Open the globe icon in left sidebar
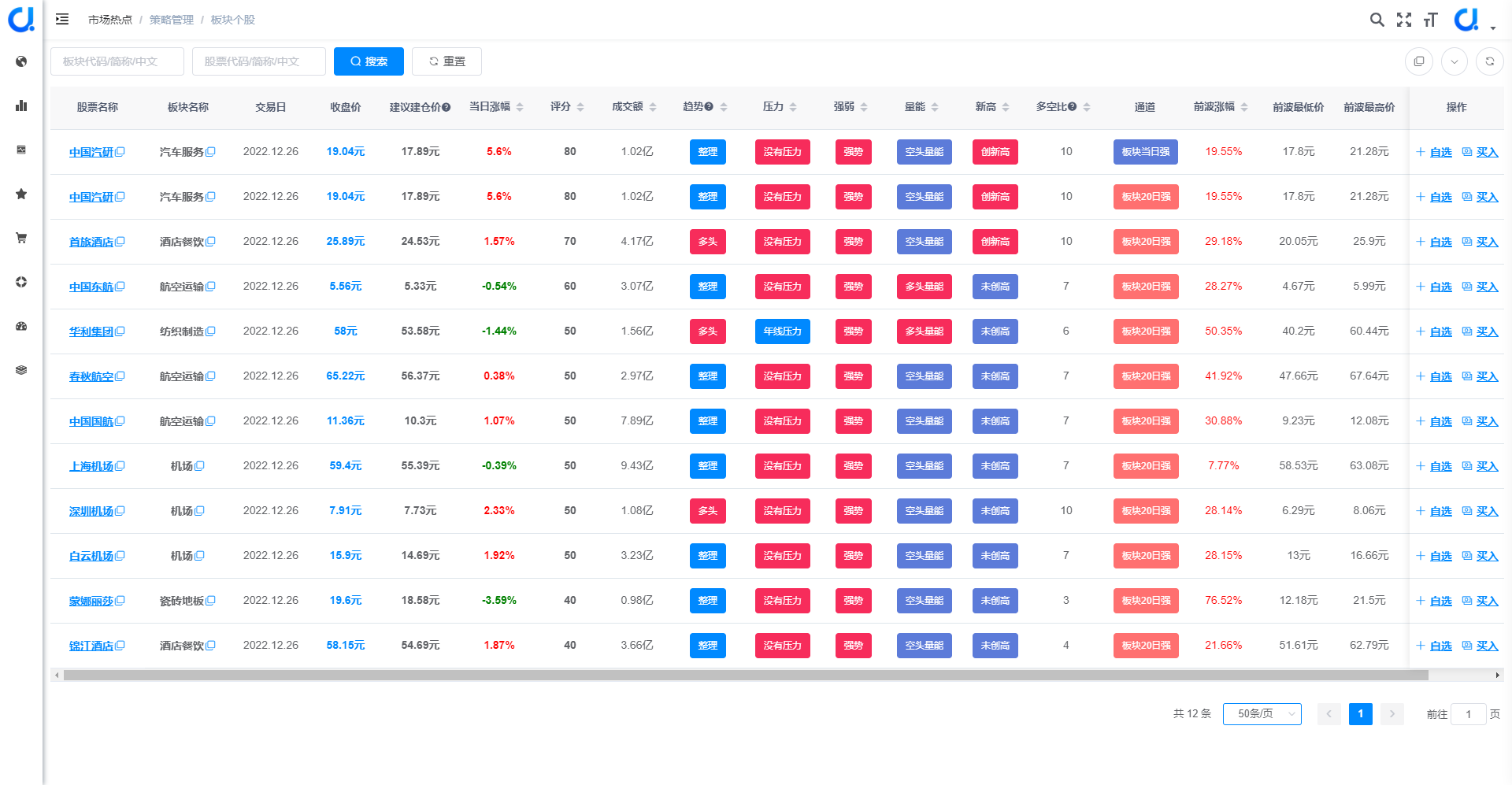Screen dimensions: 1512x785 (x=21, y=61)
